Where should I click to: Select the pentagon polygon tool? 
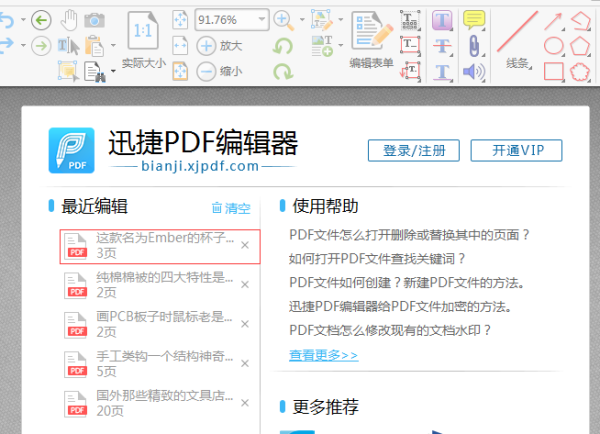coord(580,46)
